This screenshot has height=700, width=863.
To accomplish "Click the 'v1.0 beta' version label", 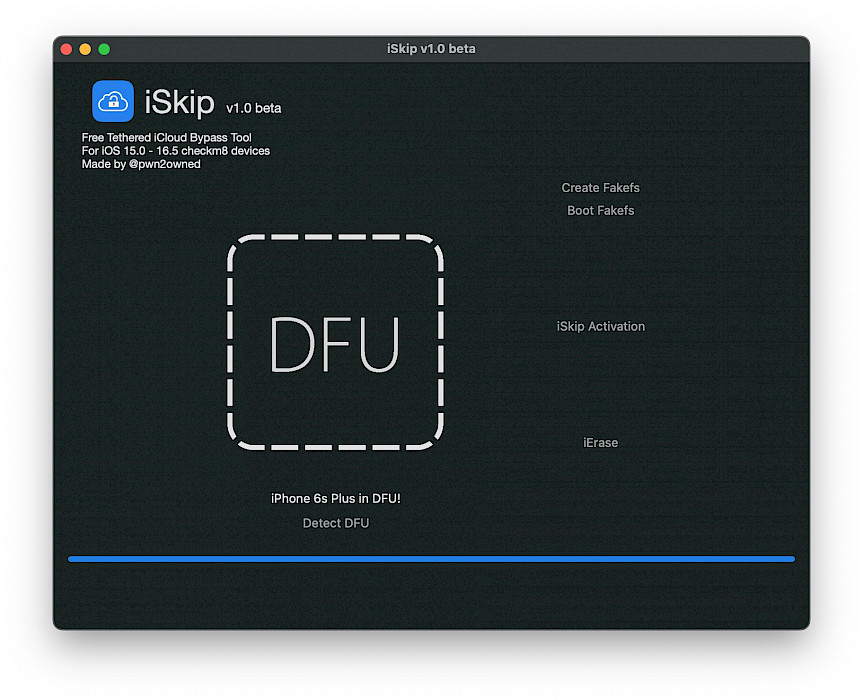I will pos(254,108).
